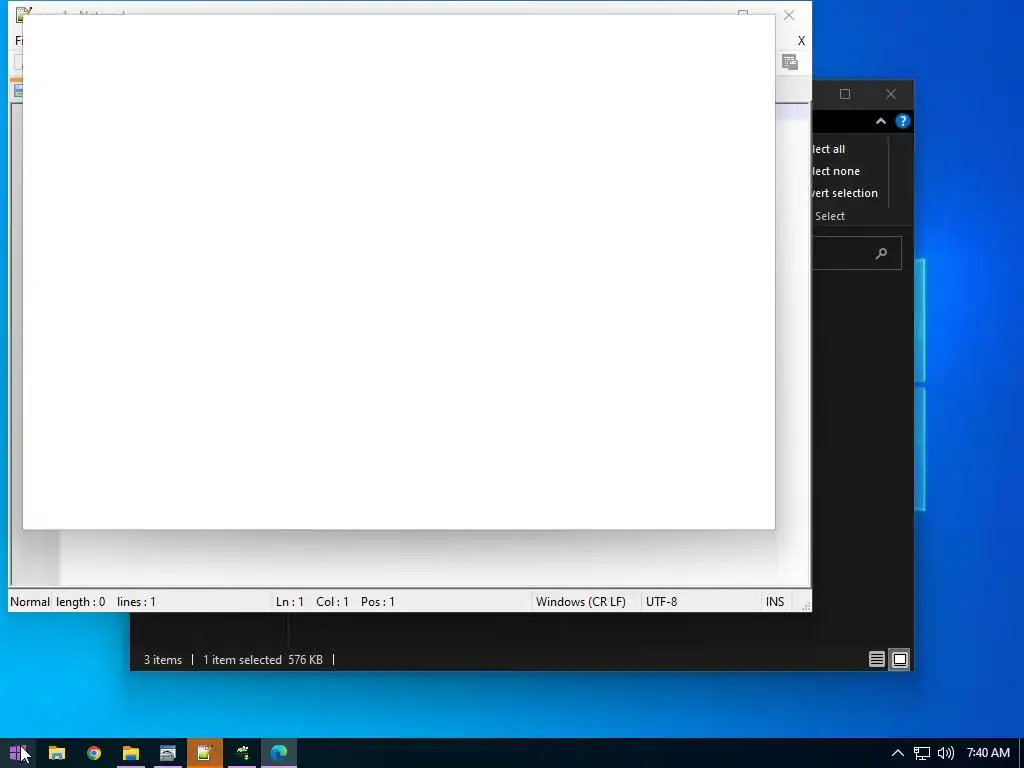This screenshot has width=1024, height=768.
Task: Open the green arrow app on the taskbar
Action: [x=242, y=753]
